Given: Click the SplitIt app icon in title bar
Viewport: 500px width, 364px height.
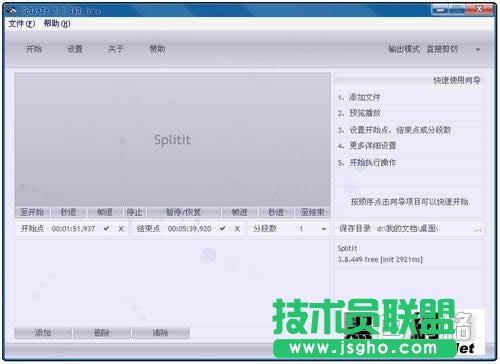Looking at the screenshot, I should click(12, 10).
